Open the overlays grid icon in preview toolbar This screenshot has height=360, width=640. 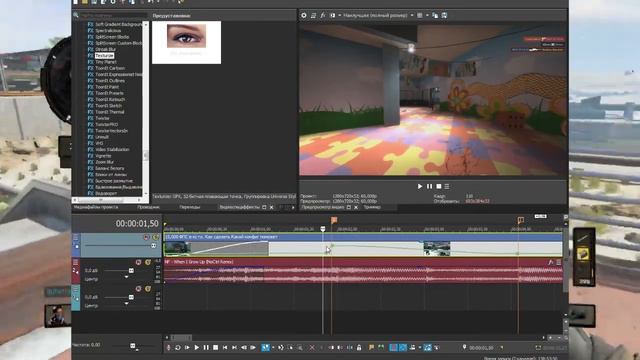tap(420, 15)
